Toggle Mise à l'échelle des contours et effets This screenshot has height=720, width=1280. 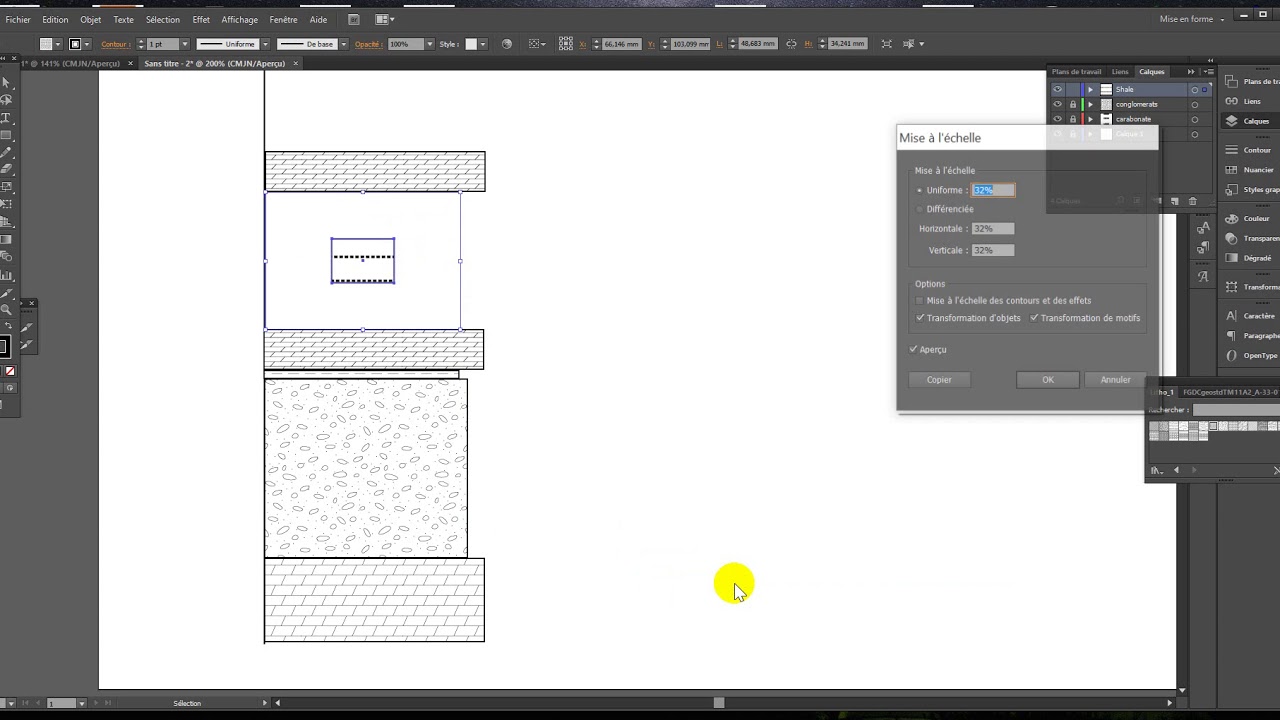920,300
